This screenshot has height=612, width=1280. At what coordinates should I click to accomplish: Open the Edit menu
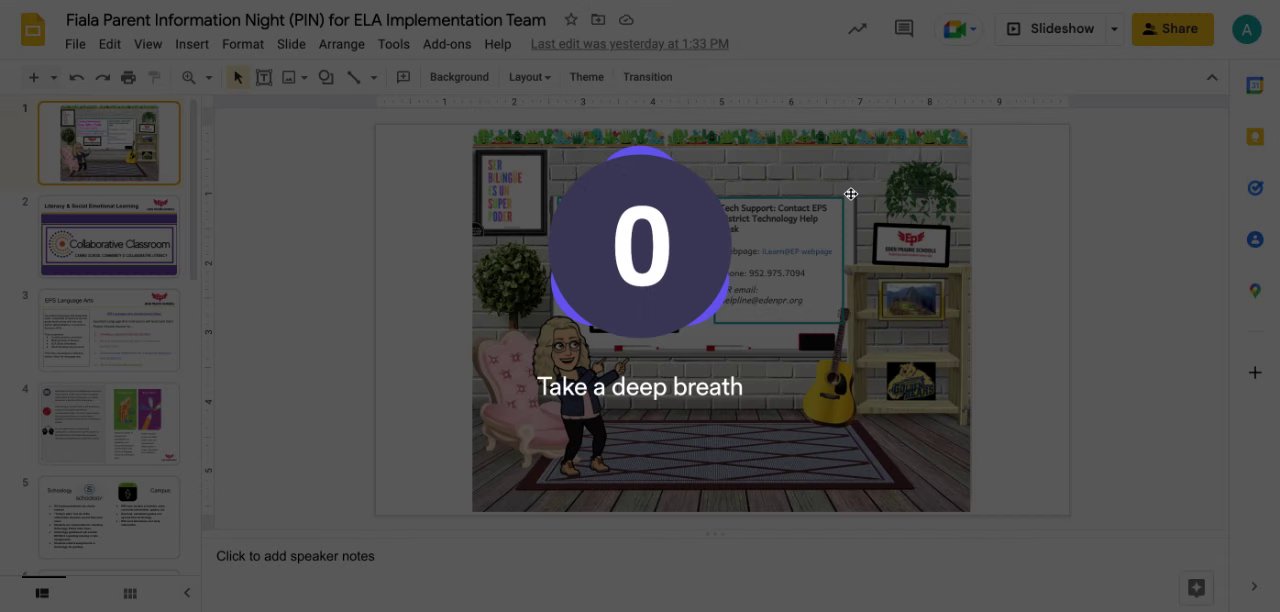click(110, 44)
